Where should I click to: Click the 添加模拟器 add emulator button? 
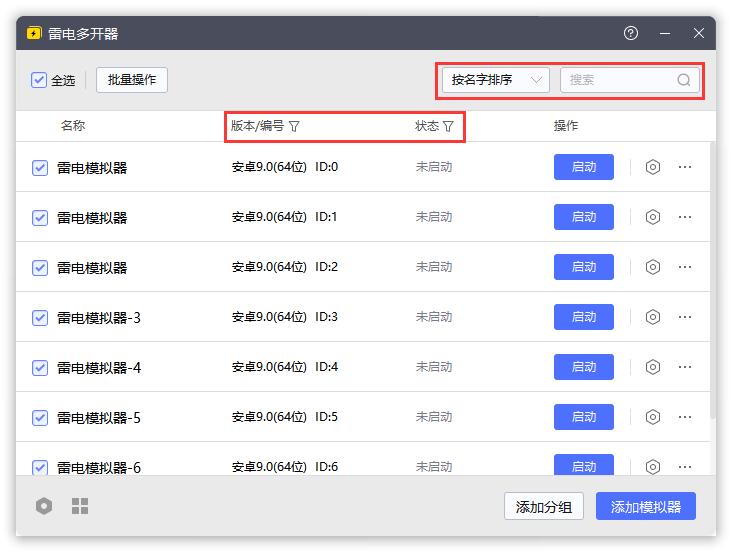click(646, 506)
